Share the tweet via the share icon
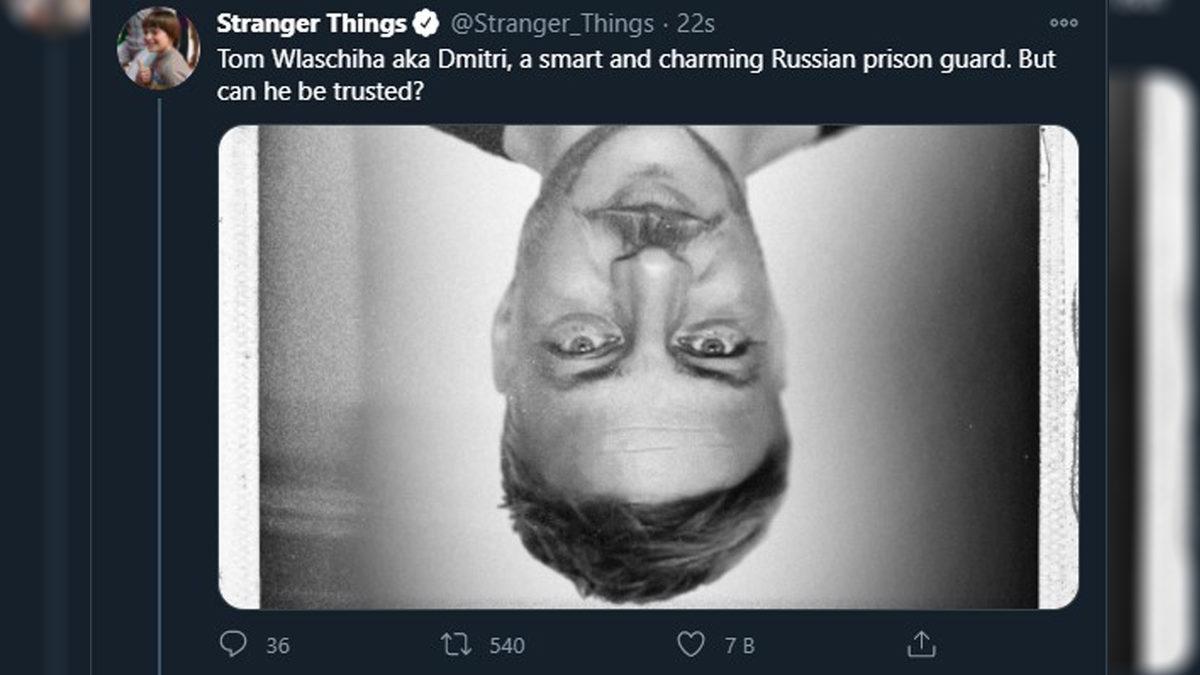 point(920,644)
